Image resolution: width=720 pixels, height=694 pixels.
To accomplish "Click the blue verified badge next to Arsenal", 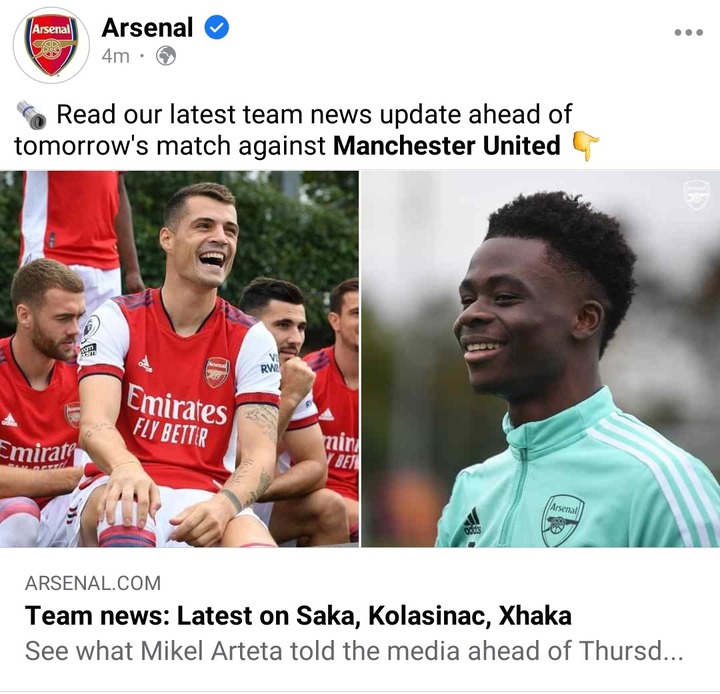I will 216,28.
